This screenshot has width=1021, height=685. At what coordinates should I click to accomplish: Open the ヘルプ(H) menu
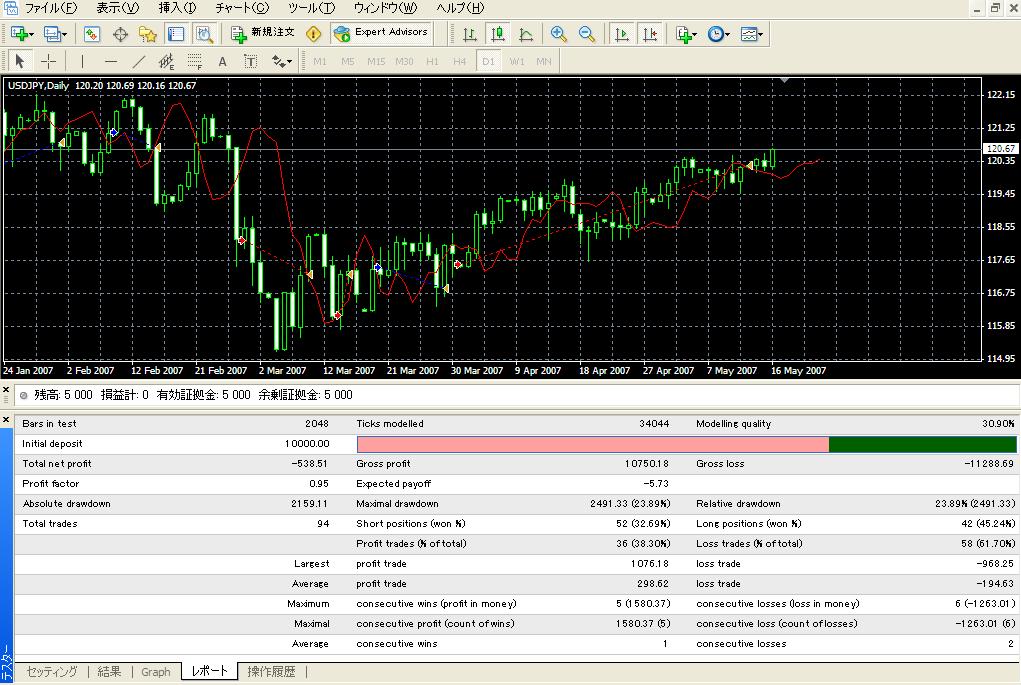click(460, 8)
